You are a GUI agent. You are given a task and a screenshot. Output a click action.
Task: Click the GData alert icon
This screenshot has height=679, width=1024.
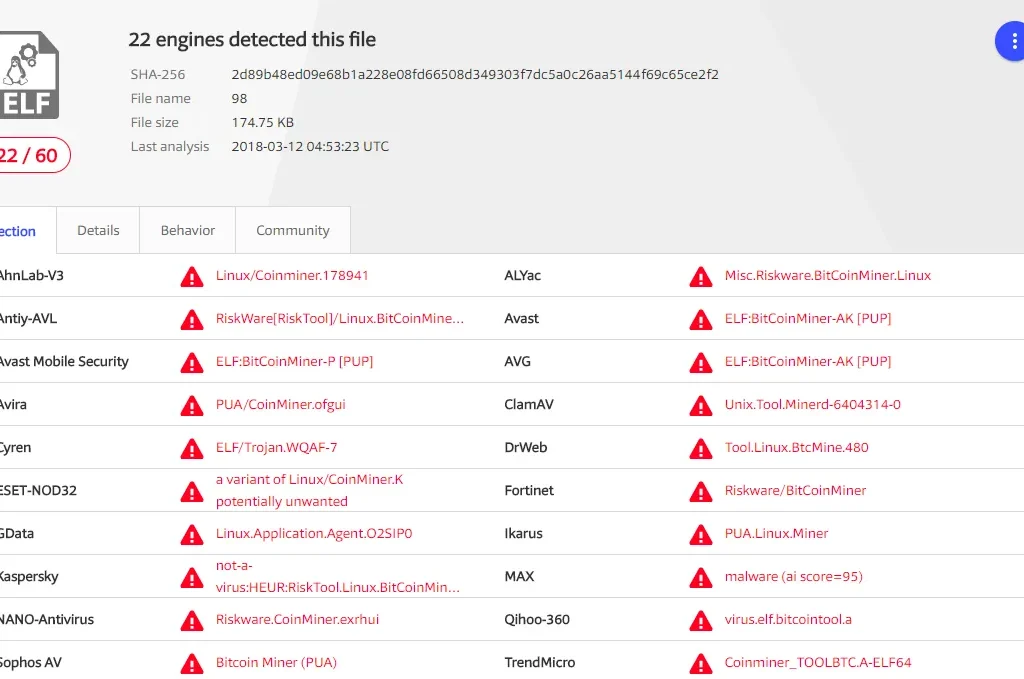192,535
